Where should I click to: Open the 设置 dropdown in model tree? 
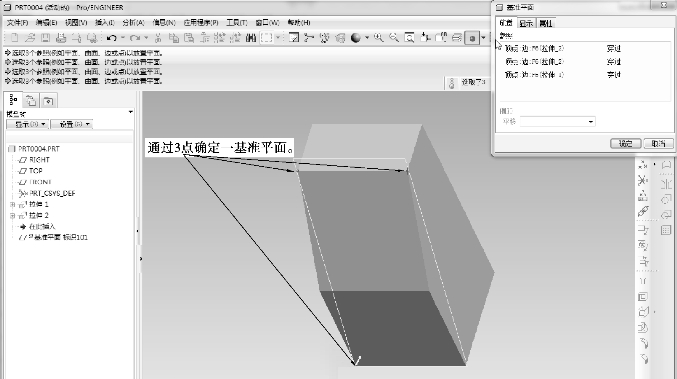[x=71, y=124]
